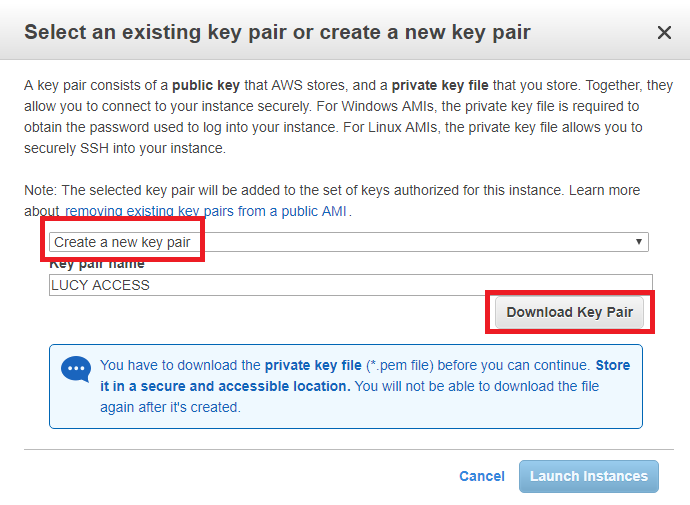
Task: Click '(*.pem file)' text in the notice
Action: tap(400, 365)
